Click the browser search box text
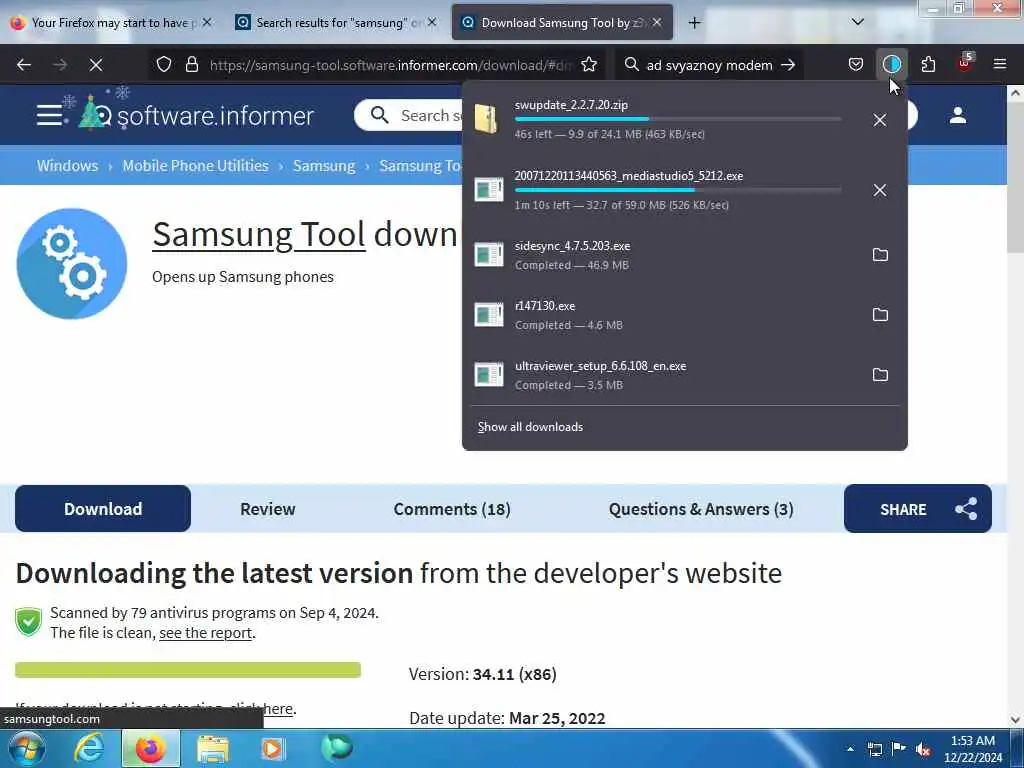1024x768 pixels. [709, 65]
